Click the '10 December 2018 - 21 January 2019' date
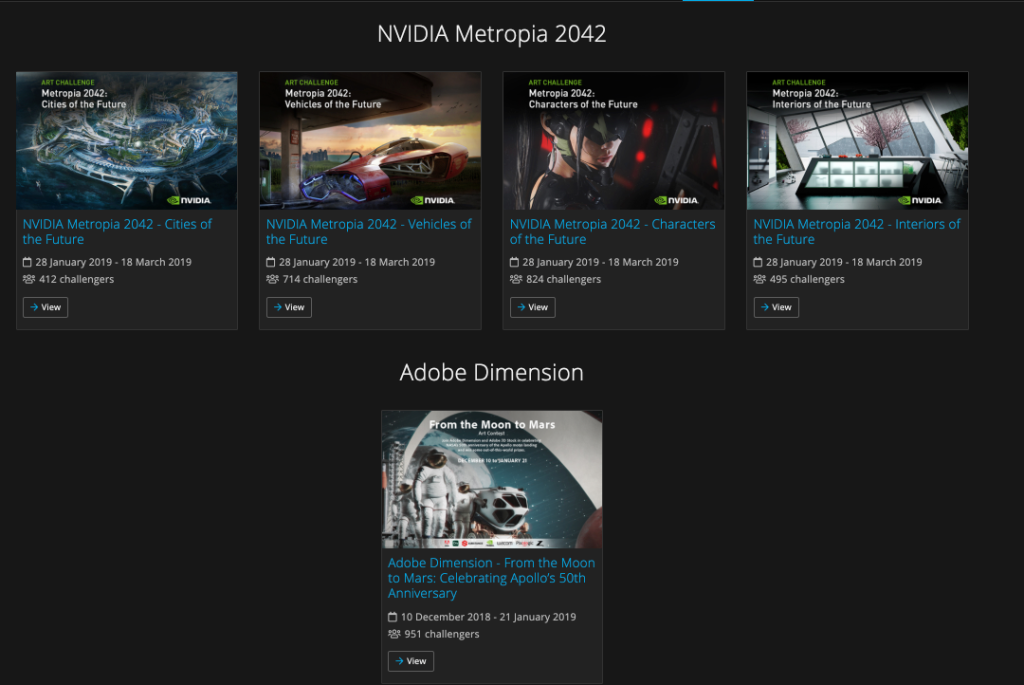The image size is (1024, 685). (488, 617)
